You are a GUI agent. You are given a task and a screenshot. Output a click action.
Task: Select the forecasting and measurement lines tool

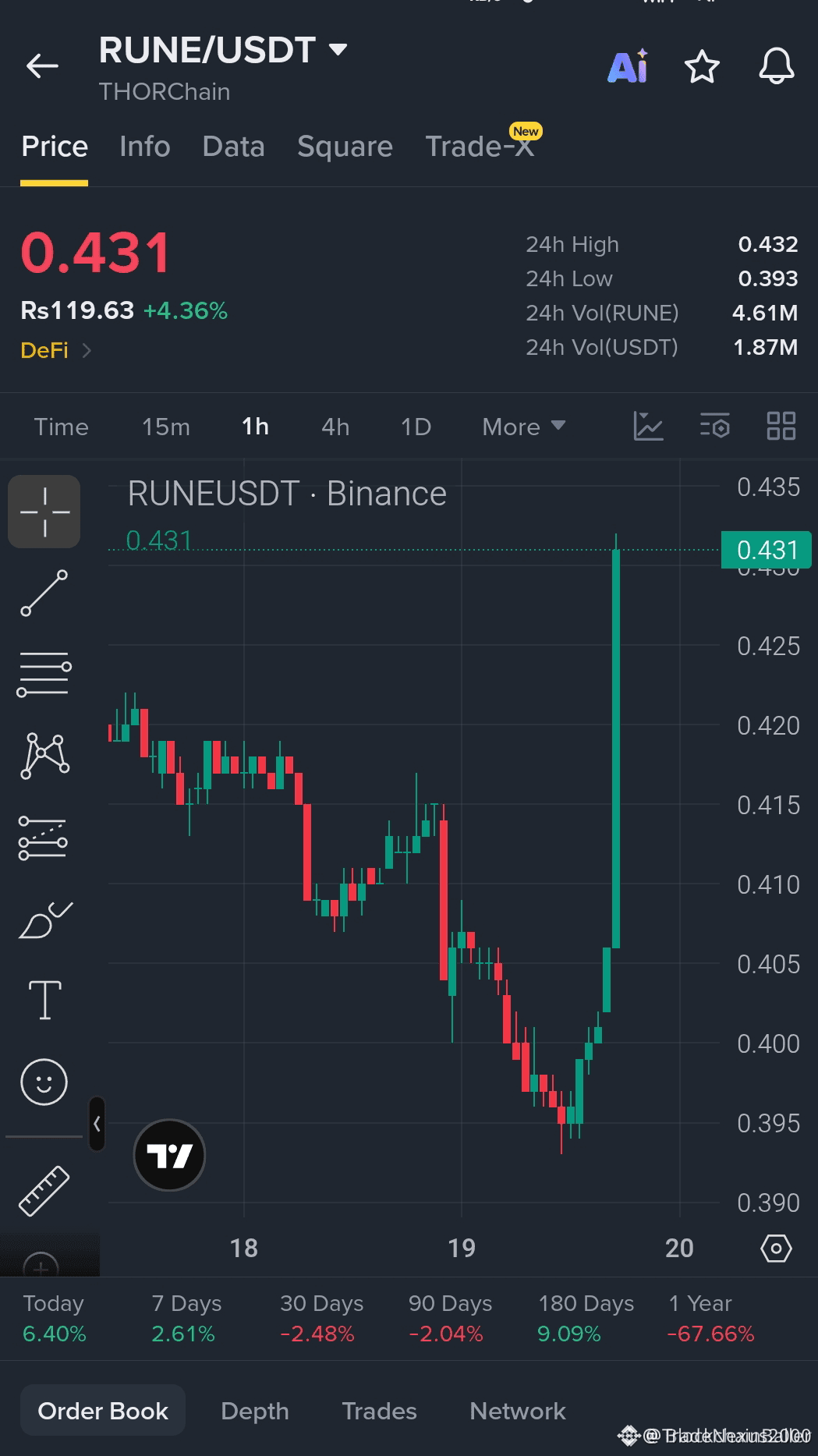(x=43, y=838)
